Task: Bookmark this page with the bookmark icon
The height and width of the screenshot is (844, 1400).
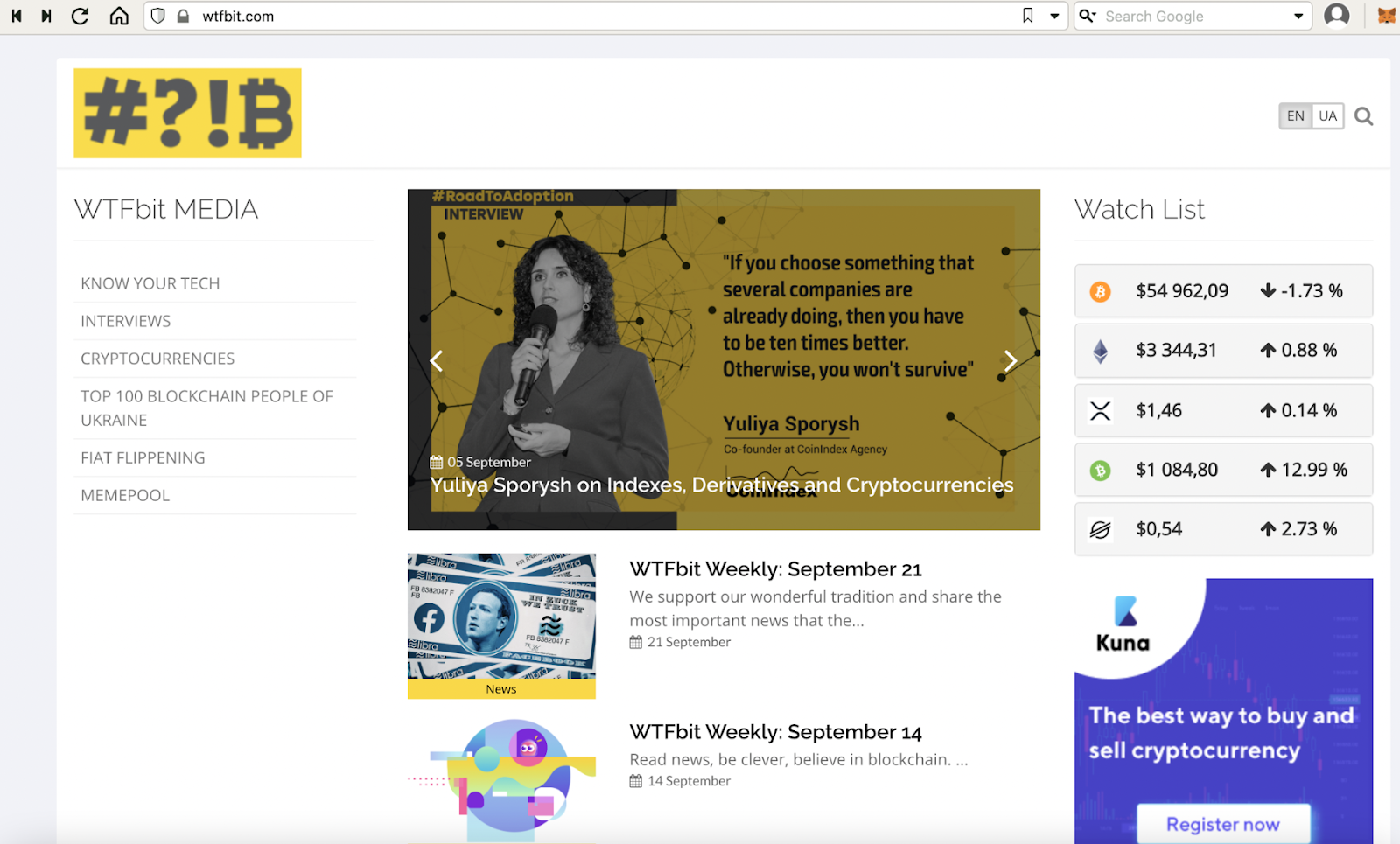Action: 1028,16
